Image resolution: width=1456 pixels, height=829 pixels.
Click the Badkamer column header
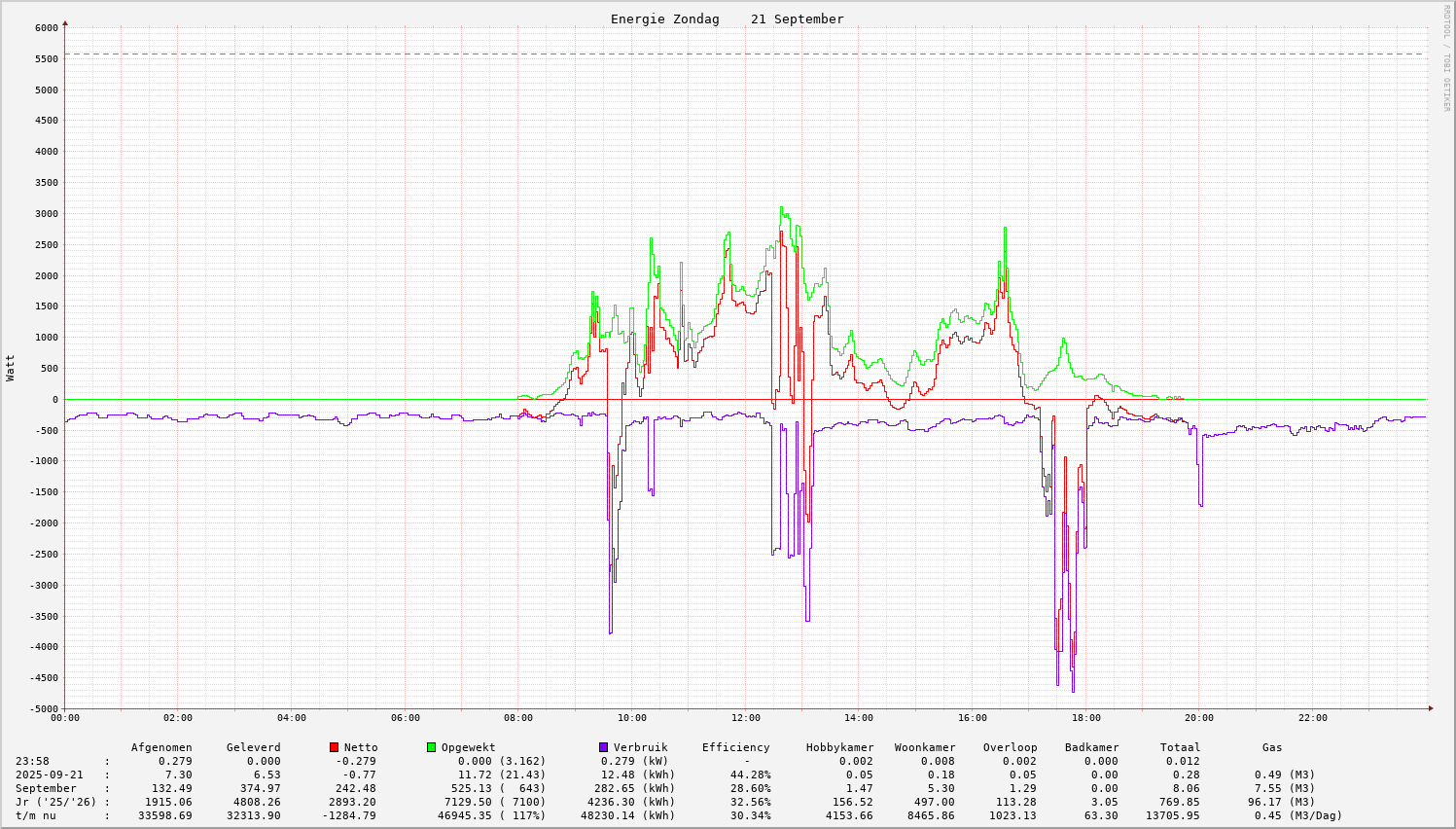(x=1091, y=747)
